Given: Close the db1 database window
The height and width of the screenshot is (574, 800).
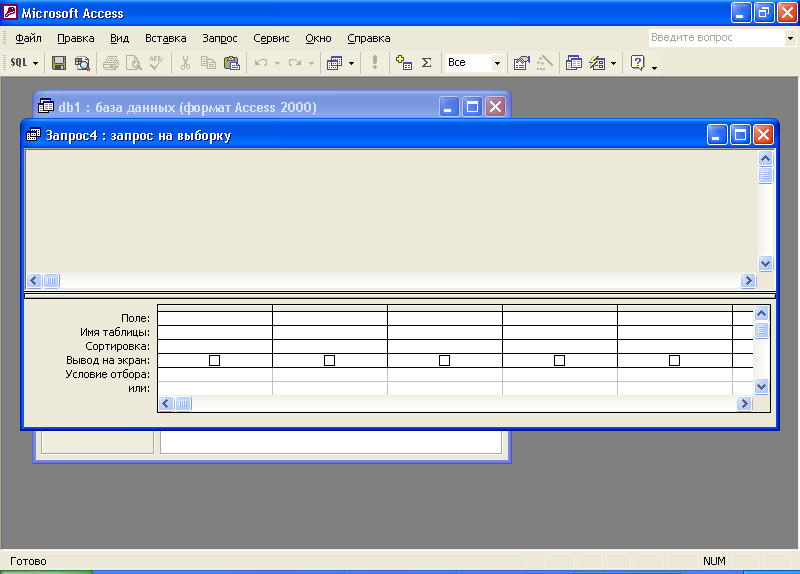Looking at the screenshot, I should [x=495, y=107].
